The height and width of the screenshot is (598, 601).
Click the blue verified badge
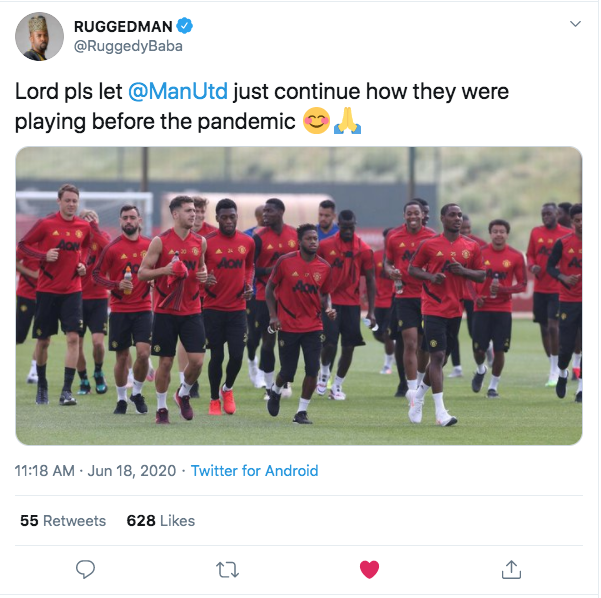pyautogui.click(x=184, y=26)
